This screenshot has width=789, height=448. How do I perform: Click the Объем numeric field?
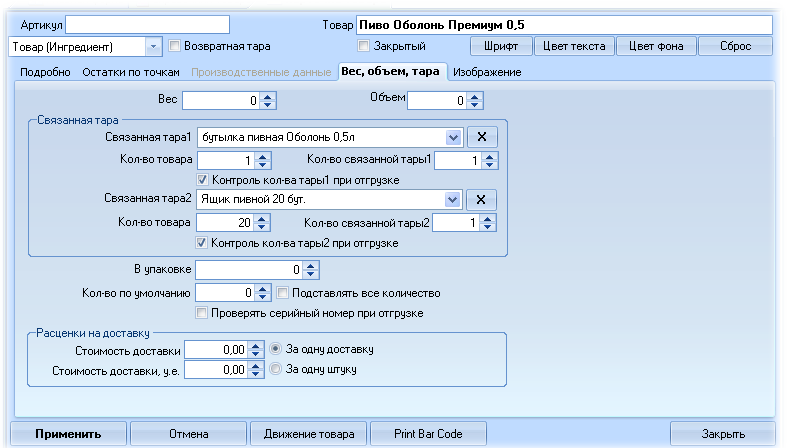[438, 101]
